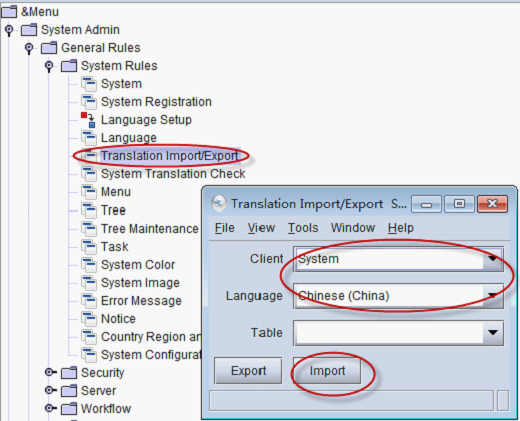Click the System window icon
This screenshot has height=421, width=520.
pyautogui.click(x=89, y=84)
